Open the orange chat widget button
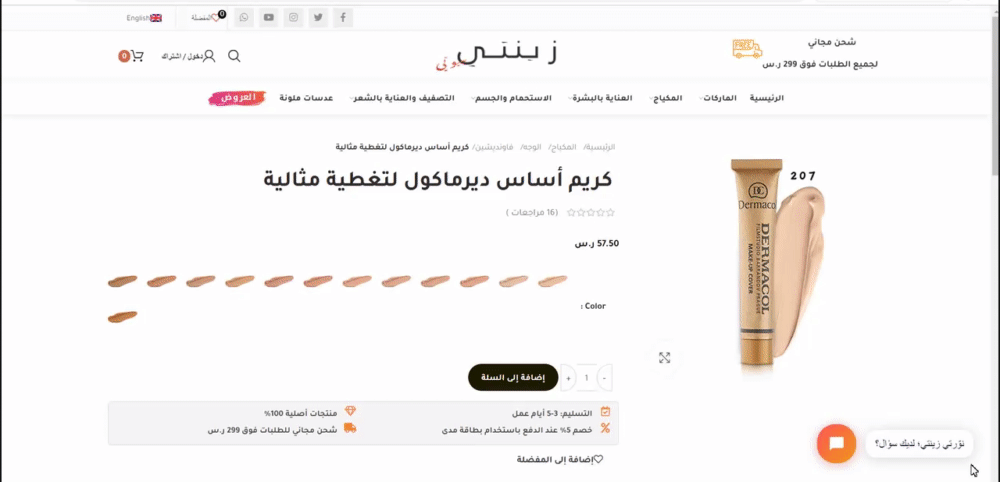The height and width of the screenshot is (482, 1000). coord(836,443)
